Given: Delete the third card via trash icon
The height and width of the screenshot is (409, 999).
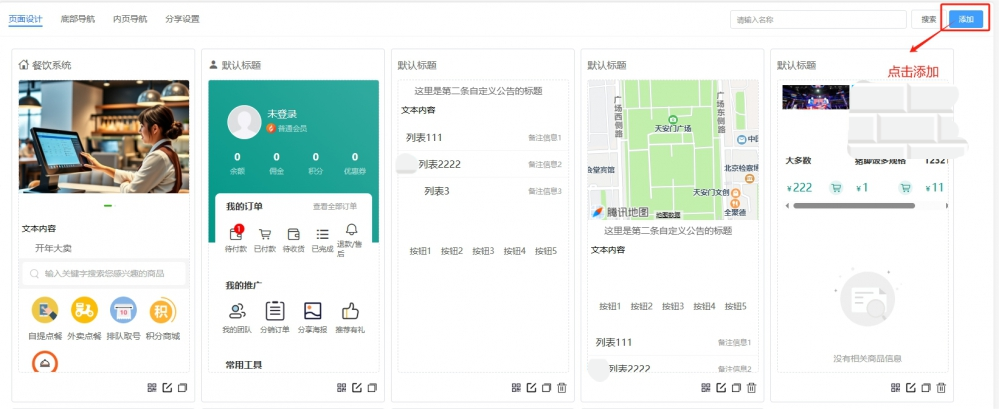Looking at the screenshot, I should 561,388.
